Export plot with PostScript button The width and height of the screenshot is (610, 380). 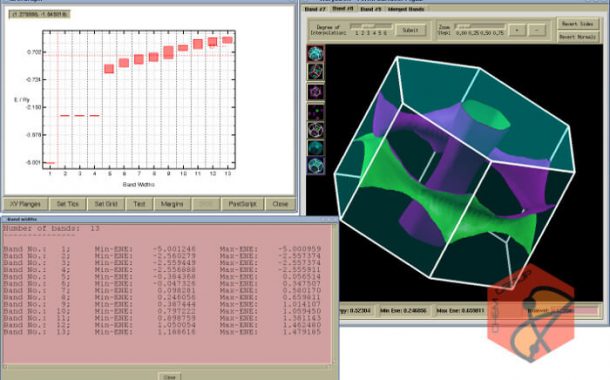pyautogui.click(x=242, y=204)
